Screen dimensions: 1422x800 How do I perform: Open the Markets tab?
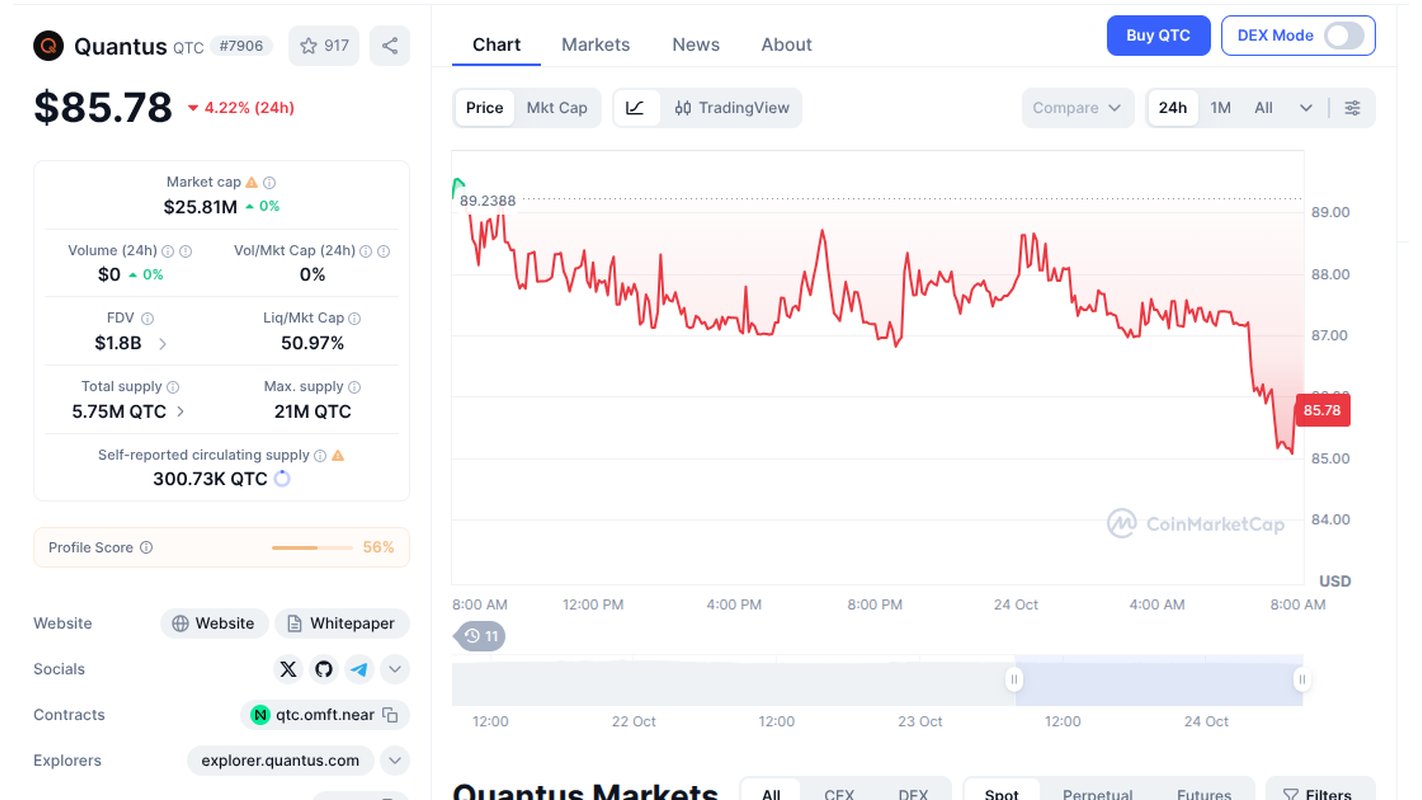[596, 45]
